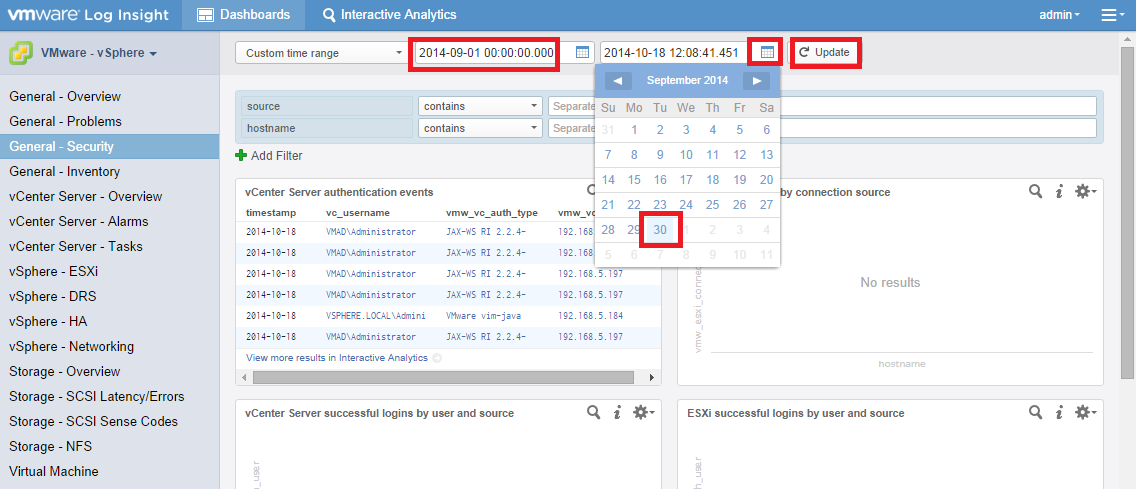Click the start time input field
The width and height of the screenshot is (1136, 489).
(493, 52)
